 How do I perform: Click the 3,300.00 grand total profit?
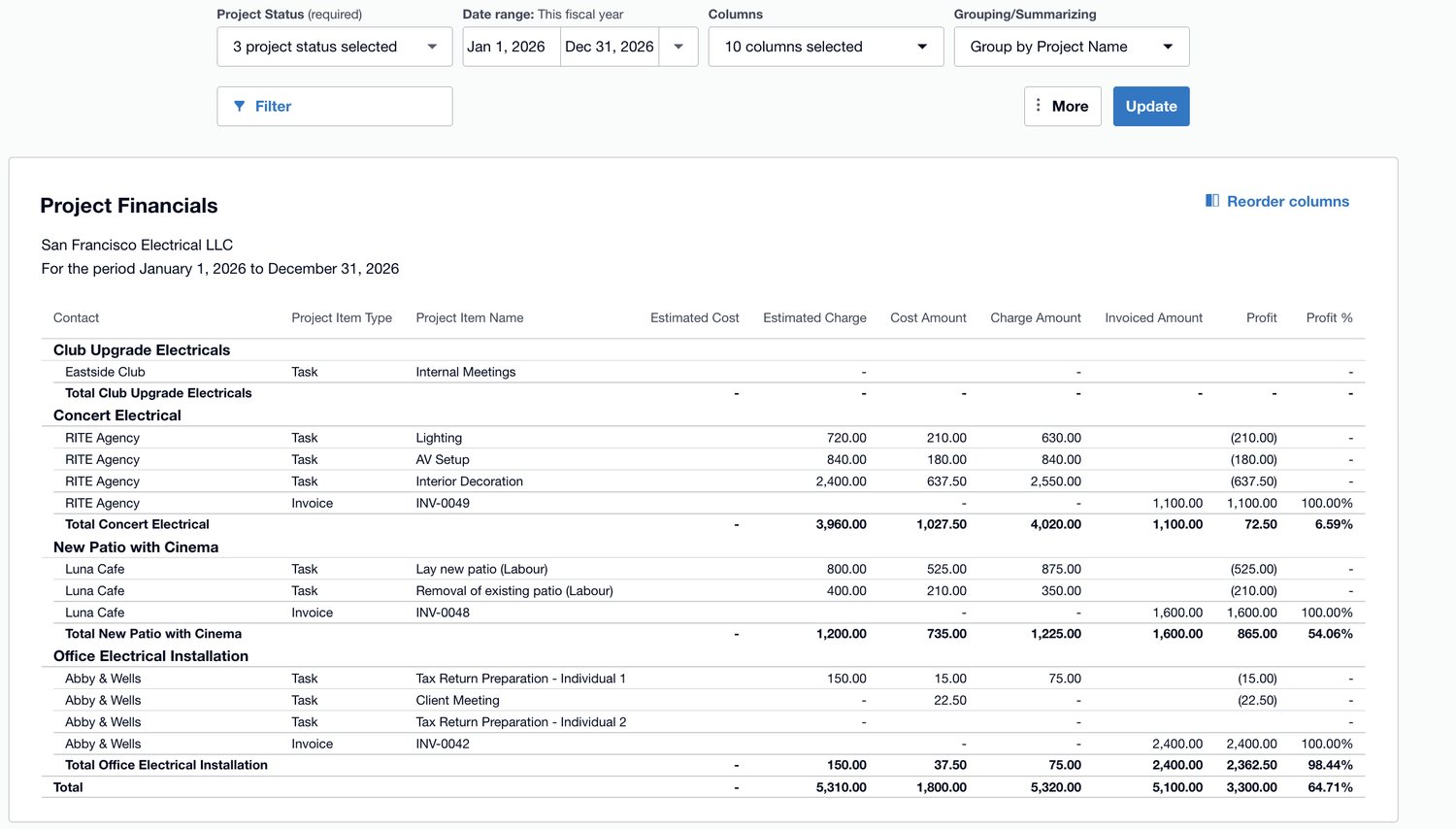tap(1252, 787)
